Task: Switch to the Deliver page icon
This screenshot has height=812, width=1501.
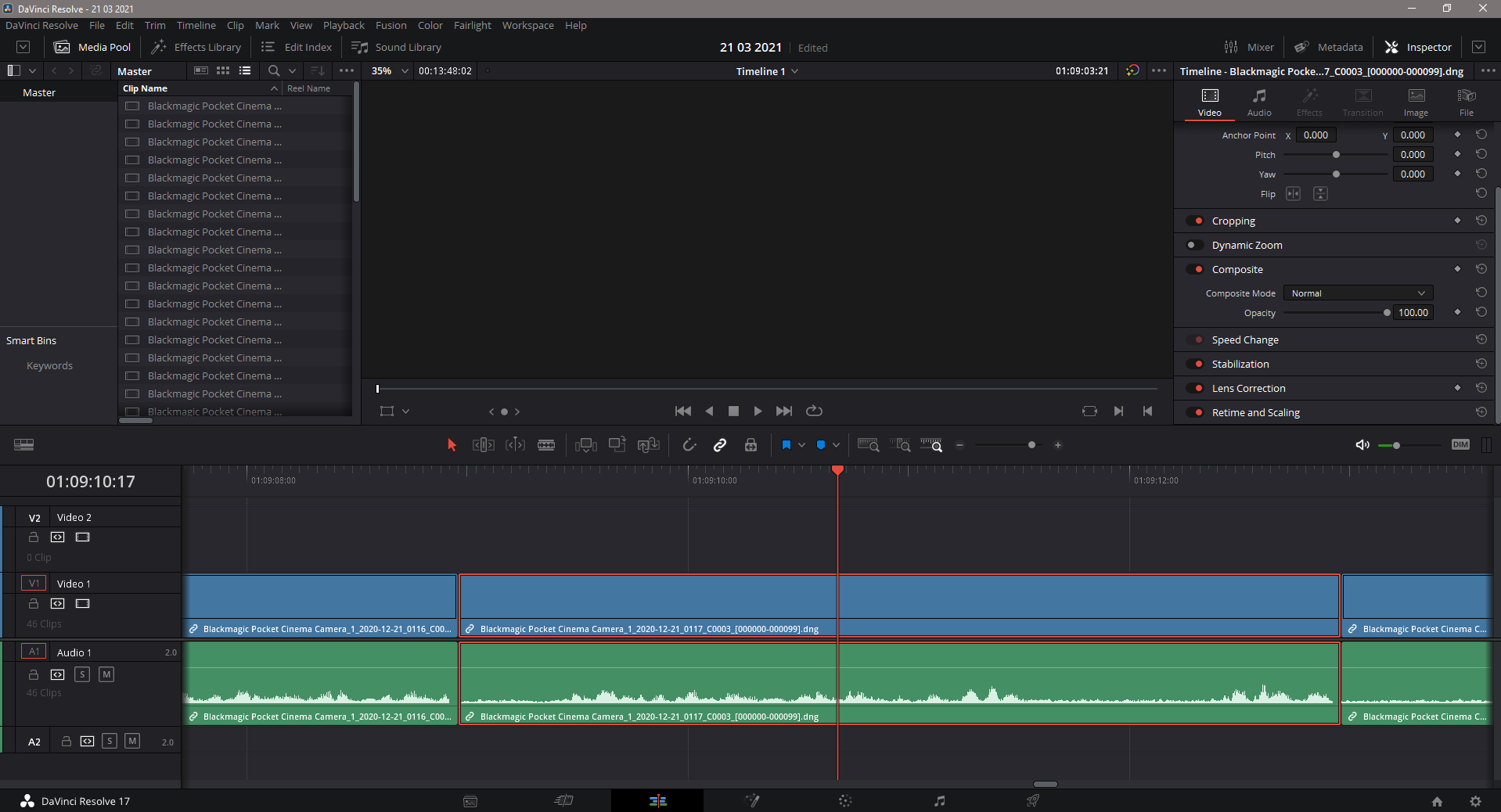Action: pyautogui.click(x=1033, y=800)
